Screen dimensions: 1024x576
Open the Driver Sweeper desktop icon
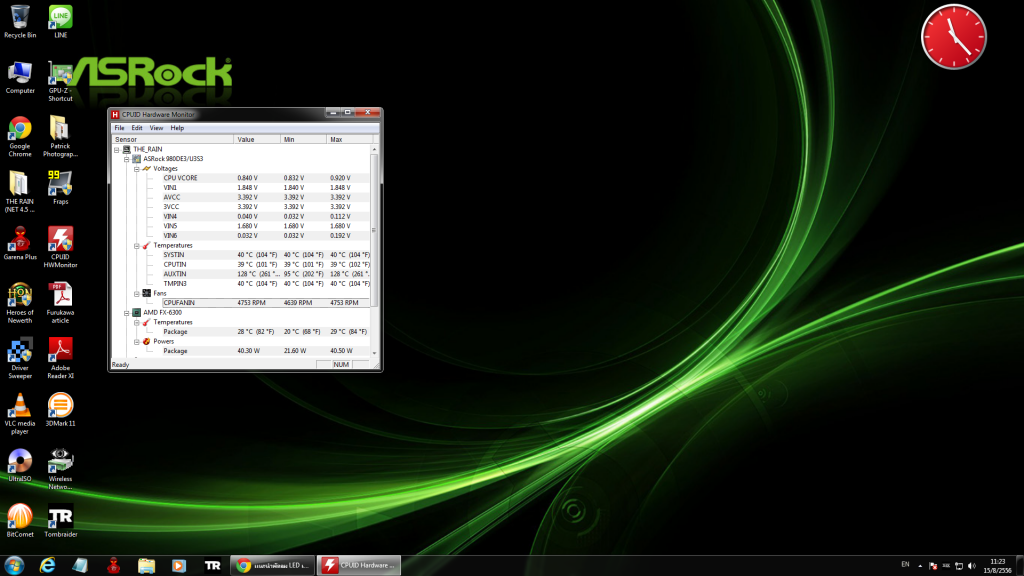[x=20, y=359]
